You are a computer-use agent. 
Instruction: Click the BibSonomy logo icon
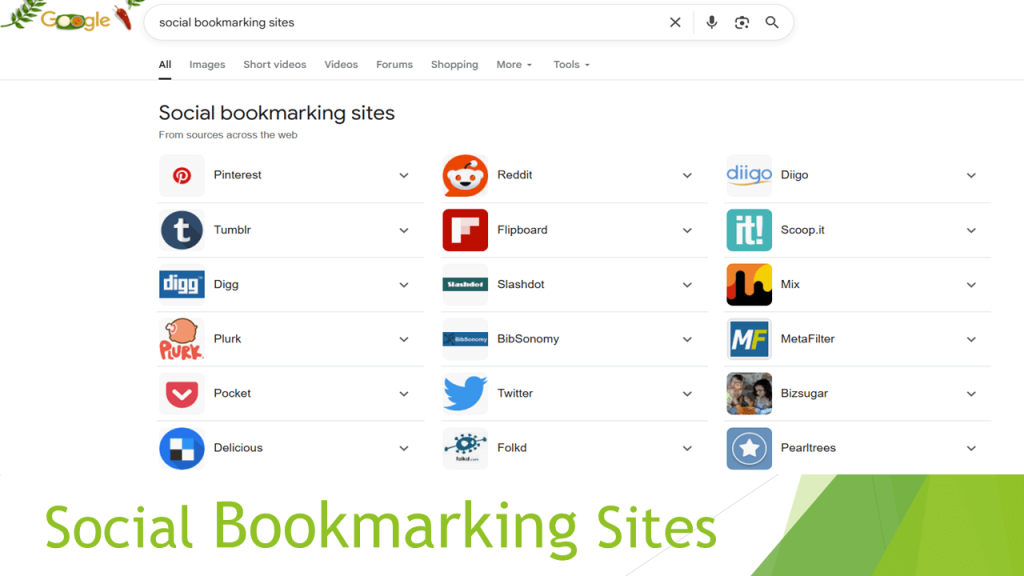[x=465, y=339]
